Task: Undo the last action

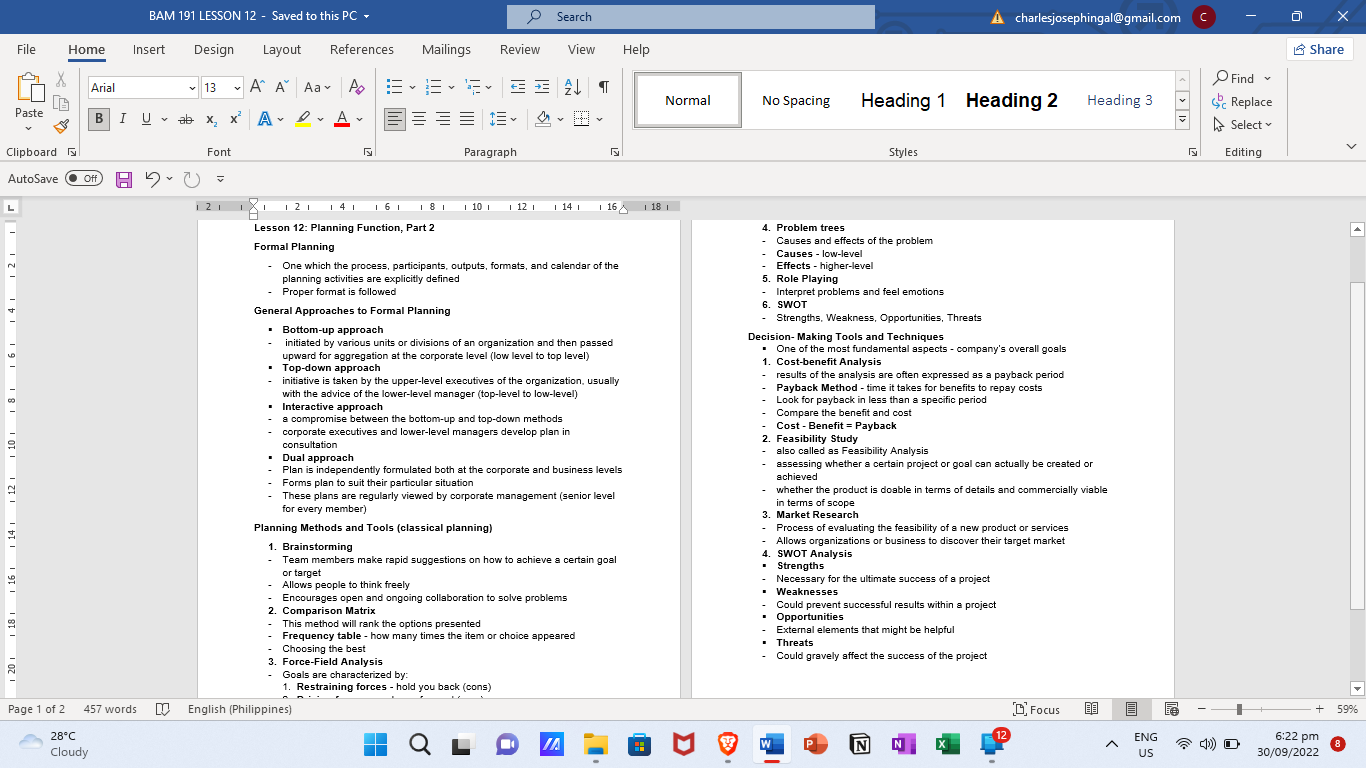Action: pyautogui.click(x=152, y=179)
